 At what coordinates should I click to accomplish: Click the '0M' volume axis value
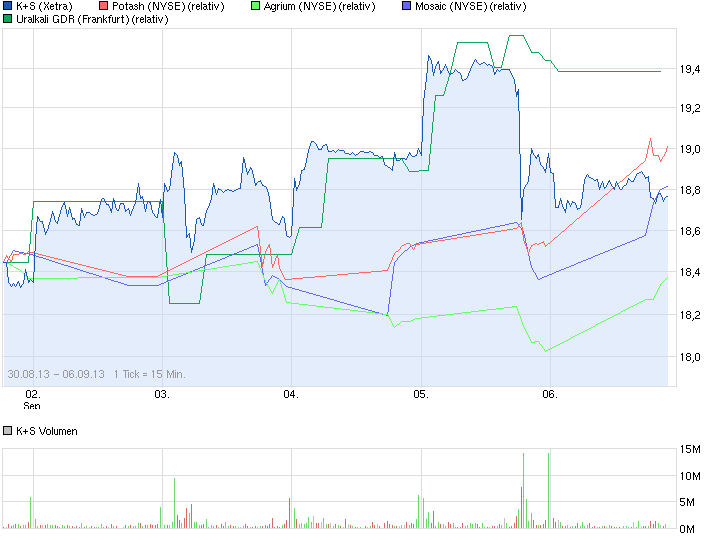(x=687, y=529)
